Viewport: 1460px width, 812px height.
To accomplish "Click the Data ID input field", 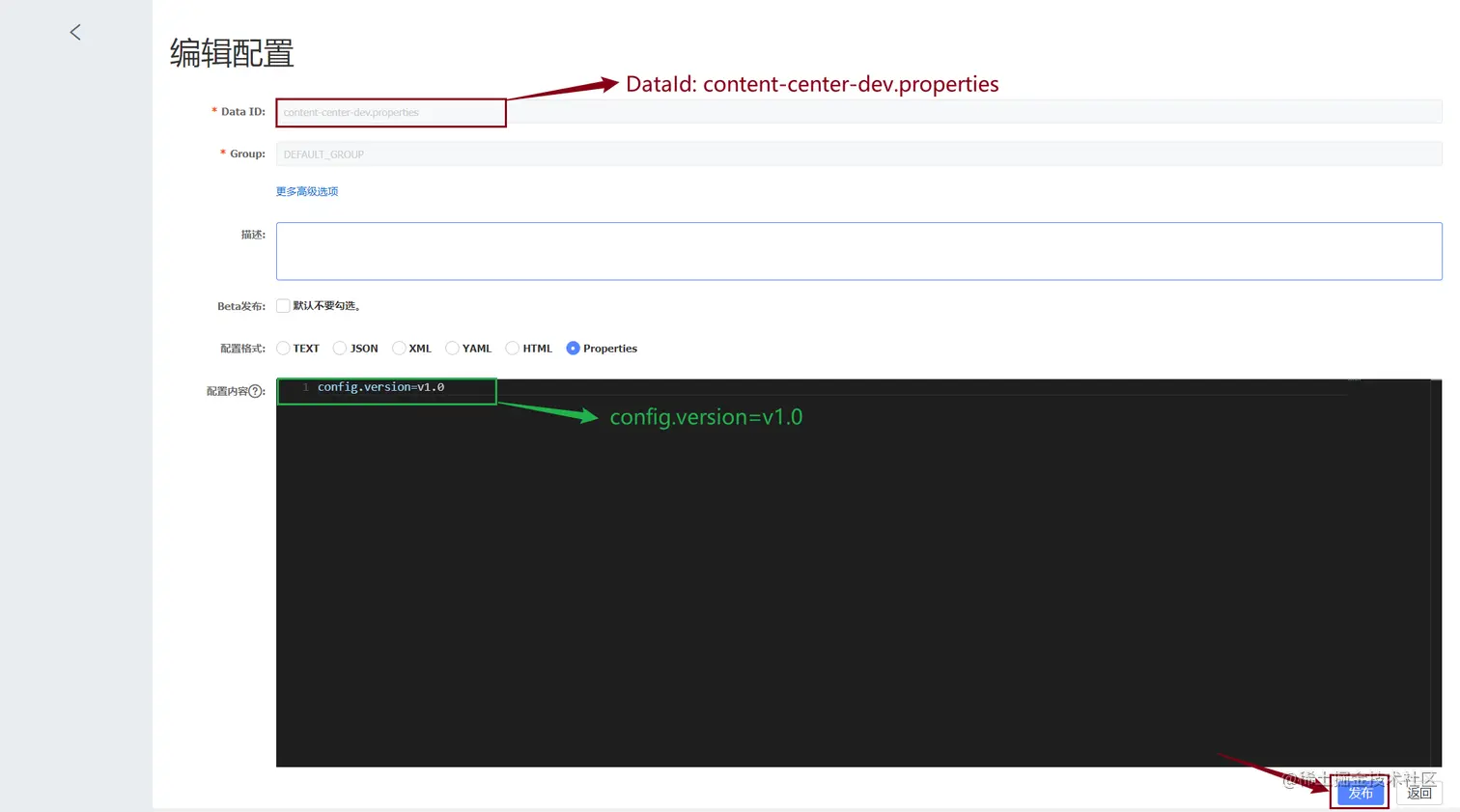I will pyautogui.click(x=858, y=112).
